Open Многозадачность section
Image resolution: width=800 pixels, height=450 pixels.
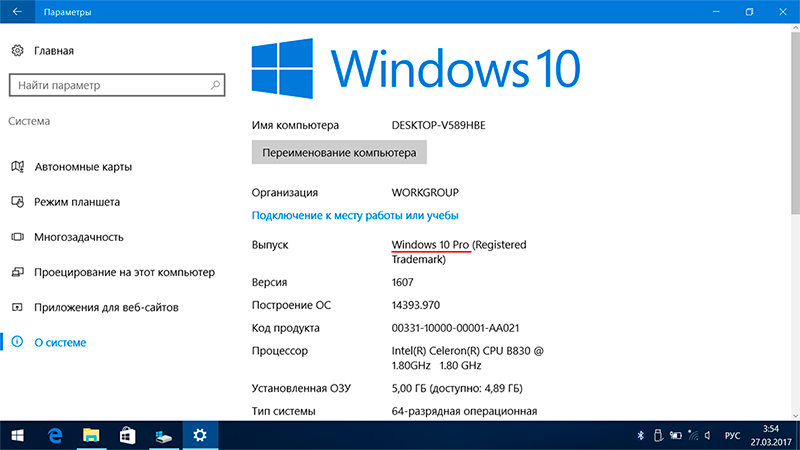pos(79,237)
